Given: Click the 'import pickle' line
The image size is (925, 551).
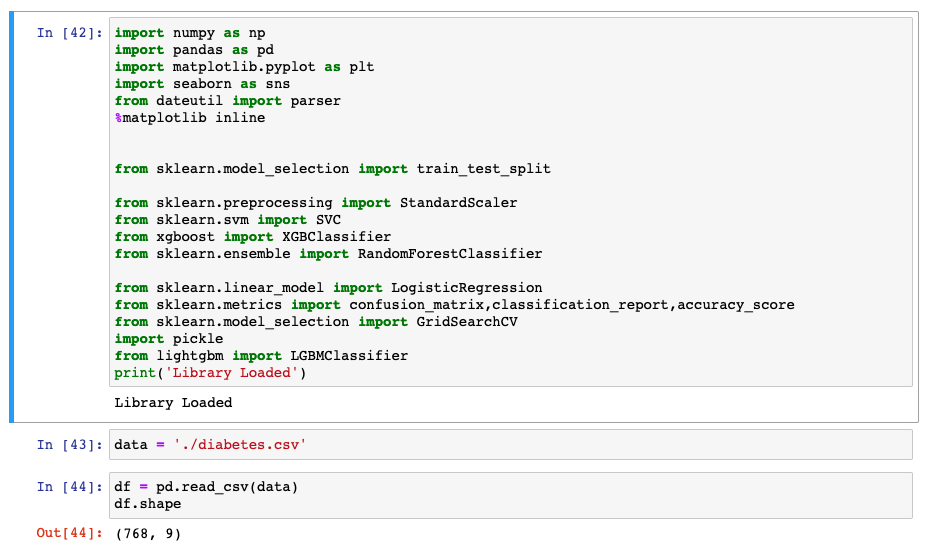Looking at the screenshot, I should point(169,339).
